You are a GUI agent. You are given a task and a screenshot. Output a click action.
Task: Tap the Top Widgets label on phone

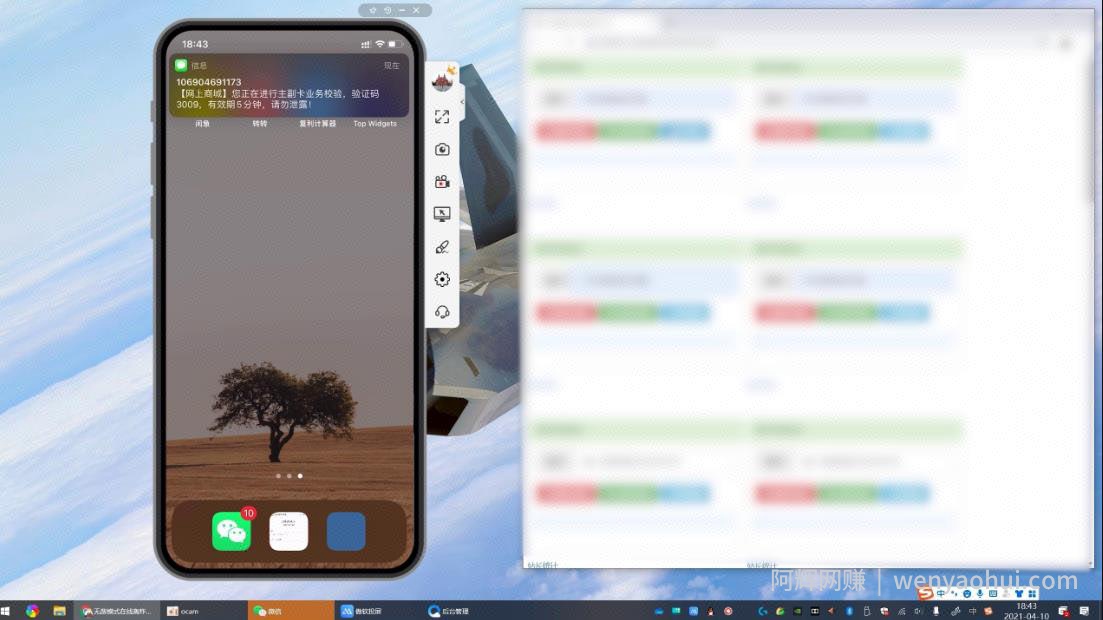[375, 124]
